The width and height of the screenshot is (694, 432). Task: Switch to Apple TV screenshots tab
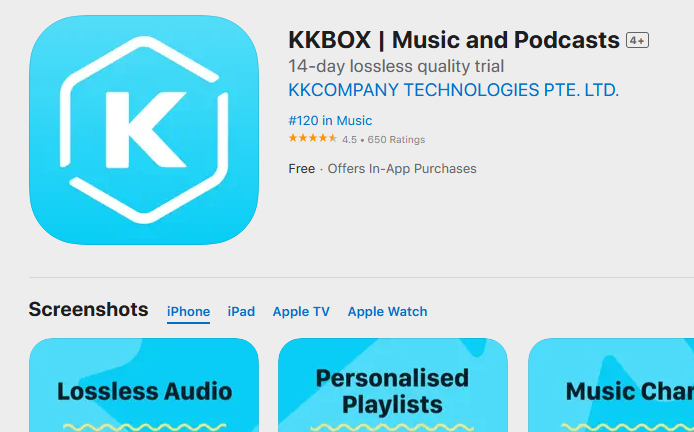click(x=301, y=312)
